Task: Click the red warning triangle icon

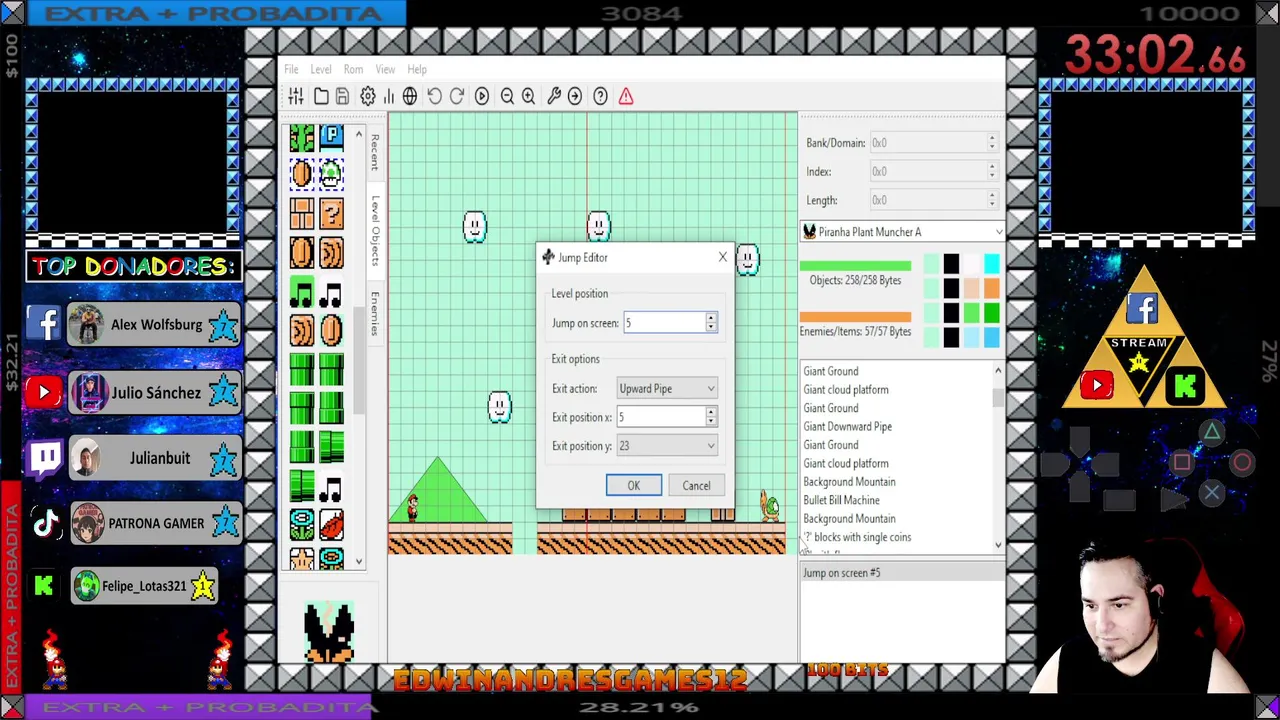Action: [626, 96]
